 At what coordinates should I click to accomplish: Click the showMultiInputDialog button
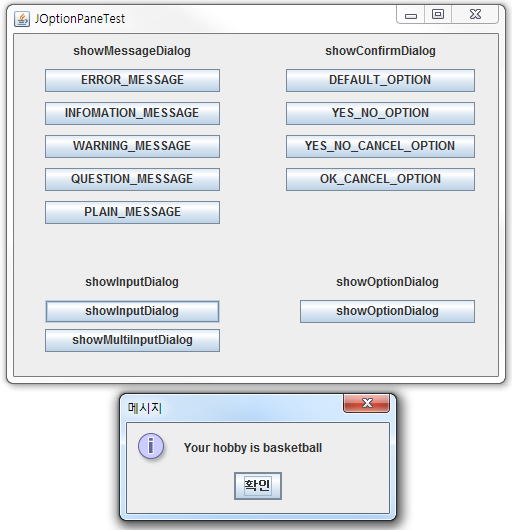click(x=132, y=340)
